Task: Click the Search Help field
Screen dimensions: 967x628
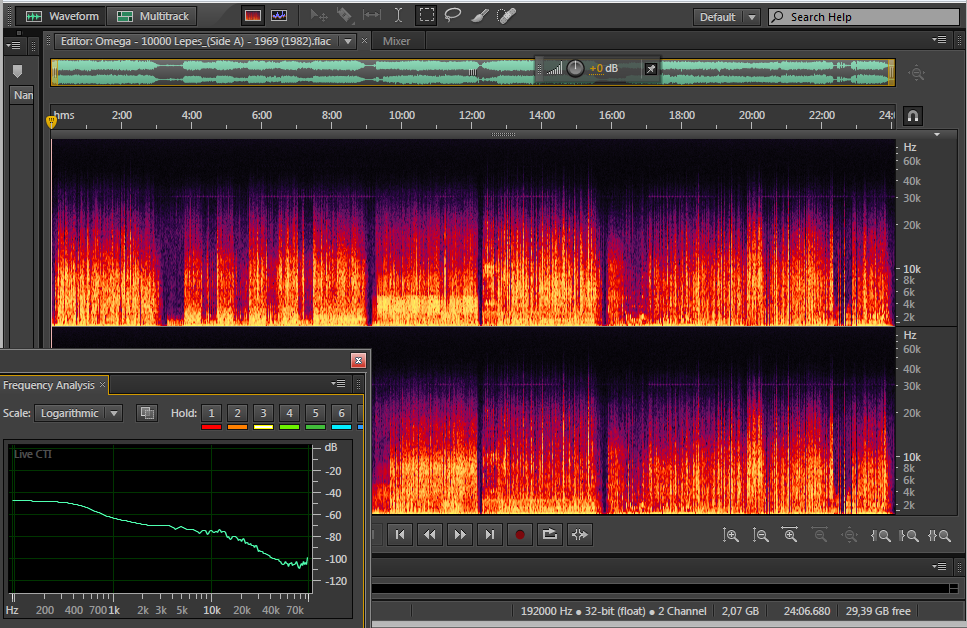Action: point(863,17)
